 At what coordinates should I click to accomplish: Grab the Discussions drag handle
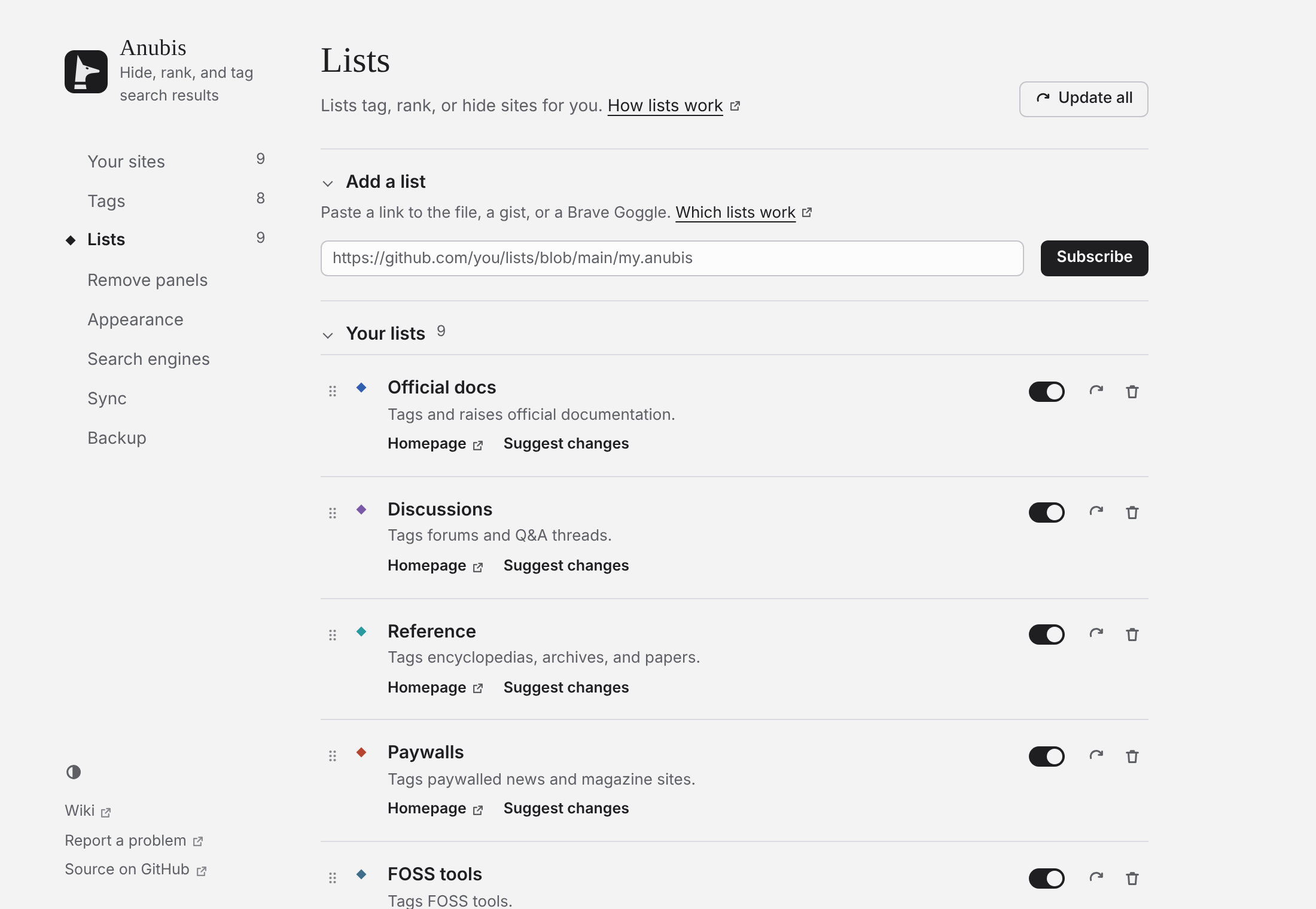tap(333, 513)
